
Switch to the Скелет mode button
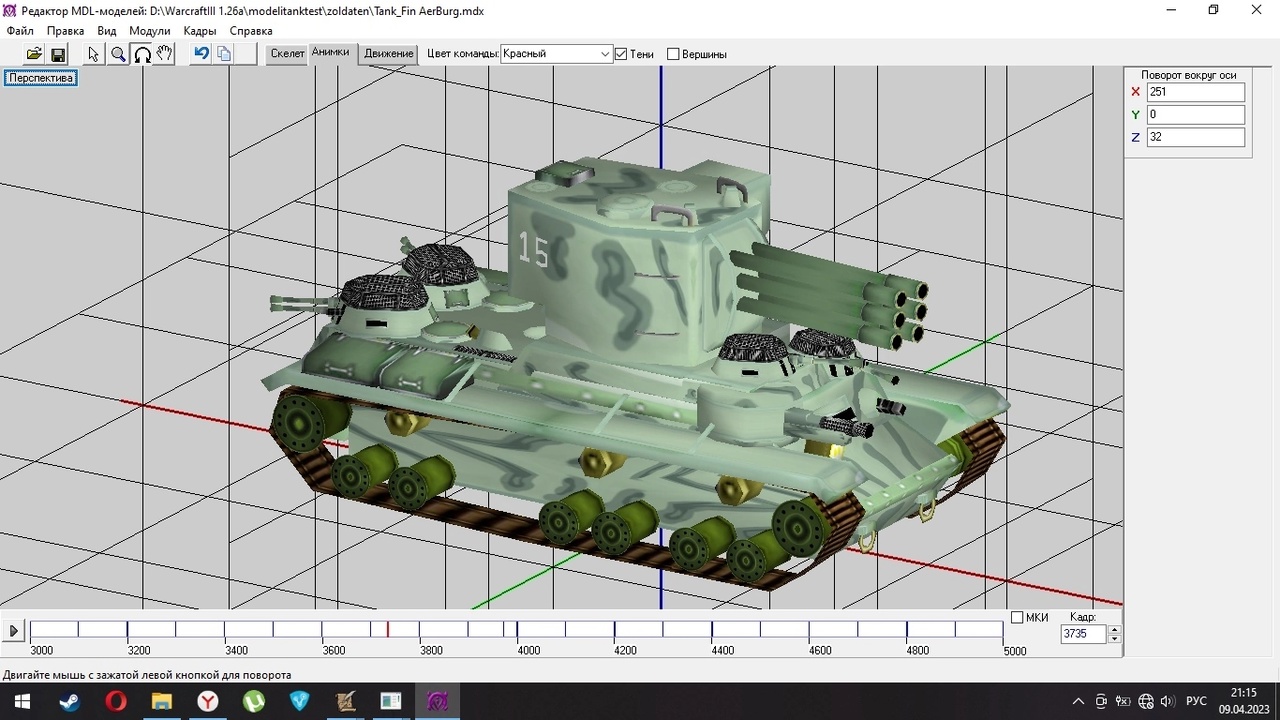tap(287, 54)
